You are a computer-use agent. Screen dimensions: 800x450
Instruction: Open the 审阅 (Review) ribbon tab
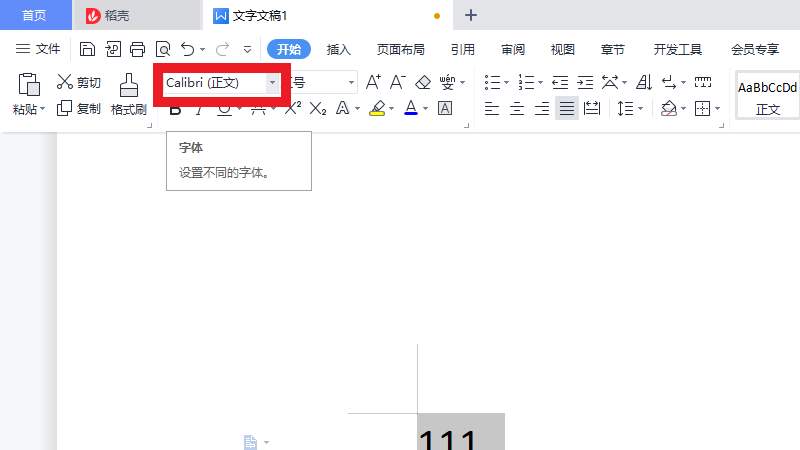[x=513, y=49]
